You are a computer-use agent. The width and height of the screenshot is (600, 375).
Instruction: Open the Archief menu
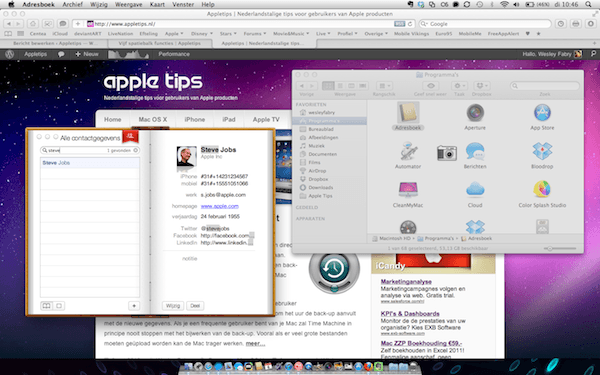coord(72,5)
